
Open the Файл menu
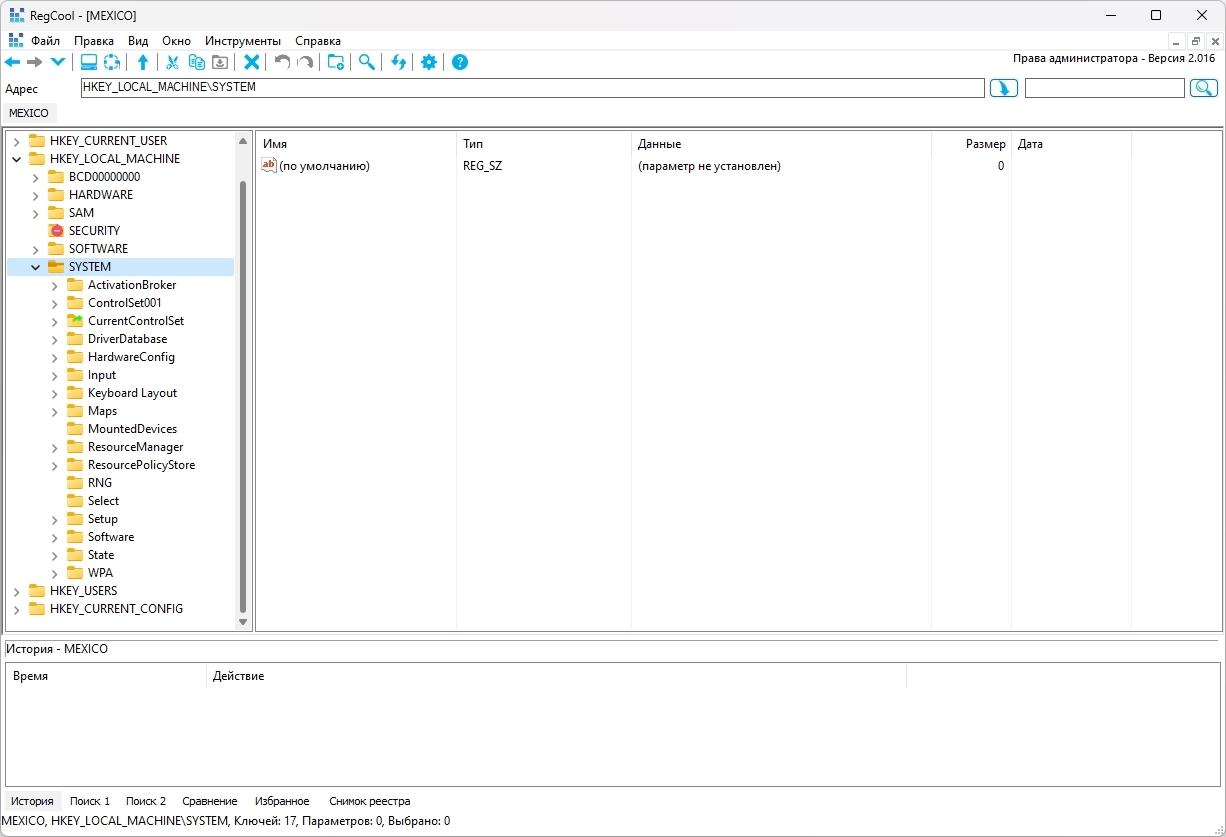(45, 41)
